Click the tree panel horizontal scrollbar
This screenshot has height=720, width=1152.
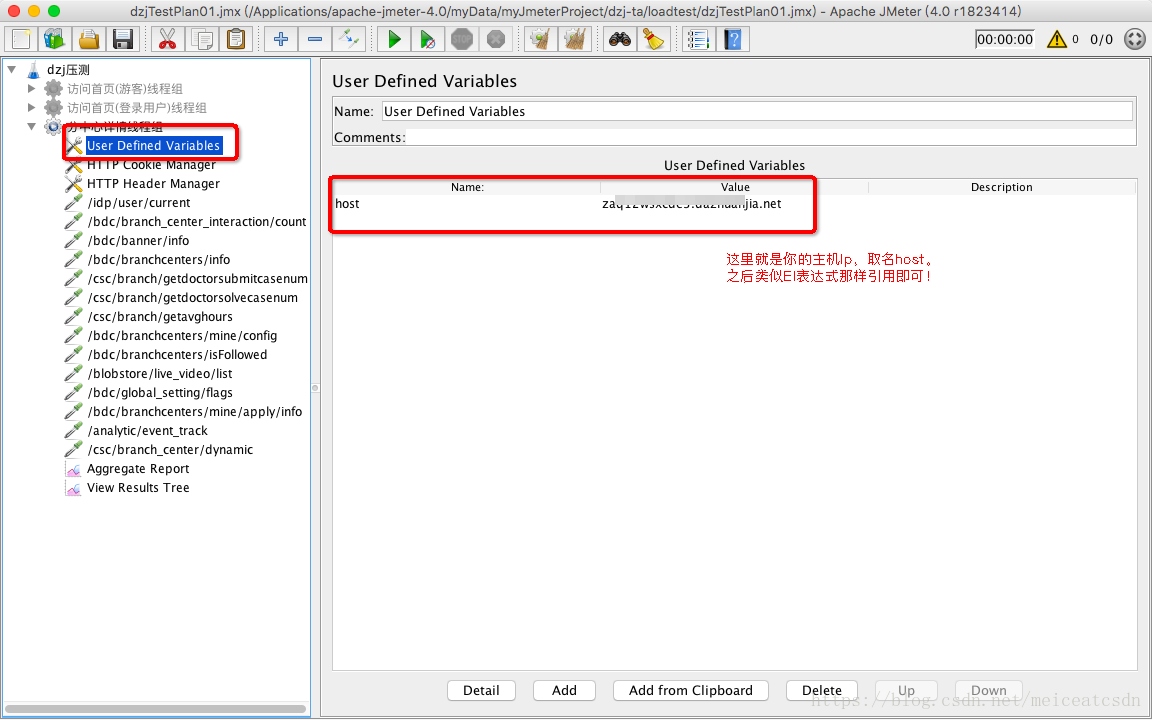pos(156,709)
